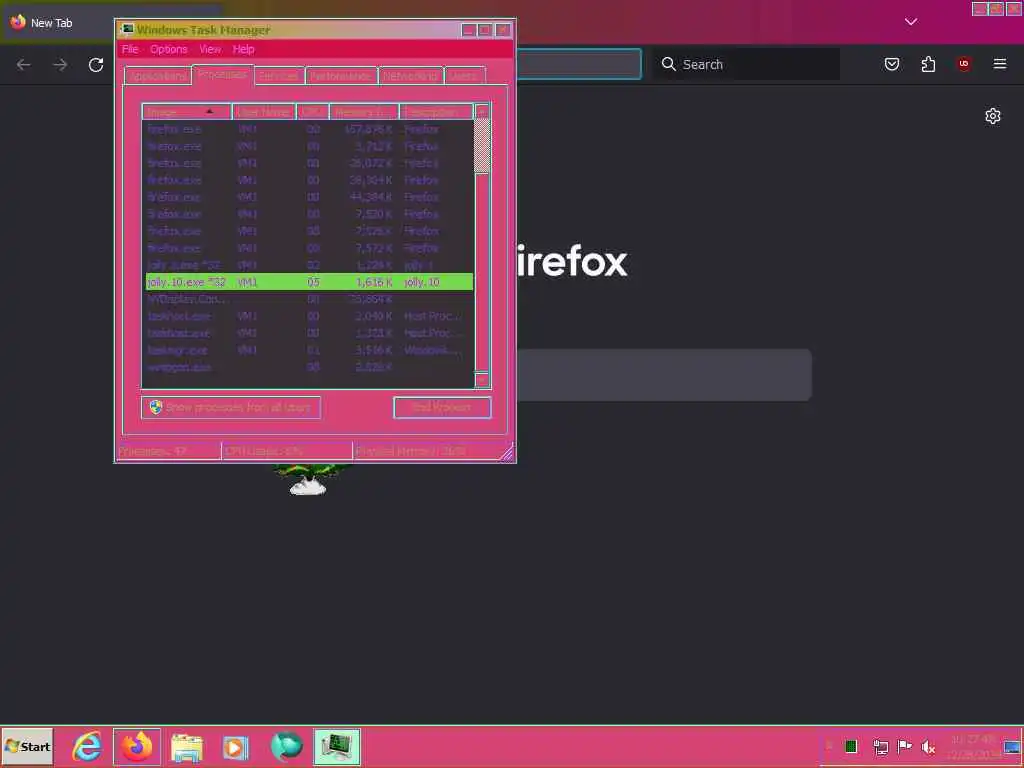Sort by the Image Name column header
This screenshot has height=768, width=1024.
pyautogui.click(x=187, y=112)
